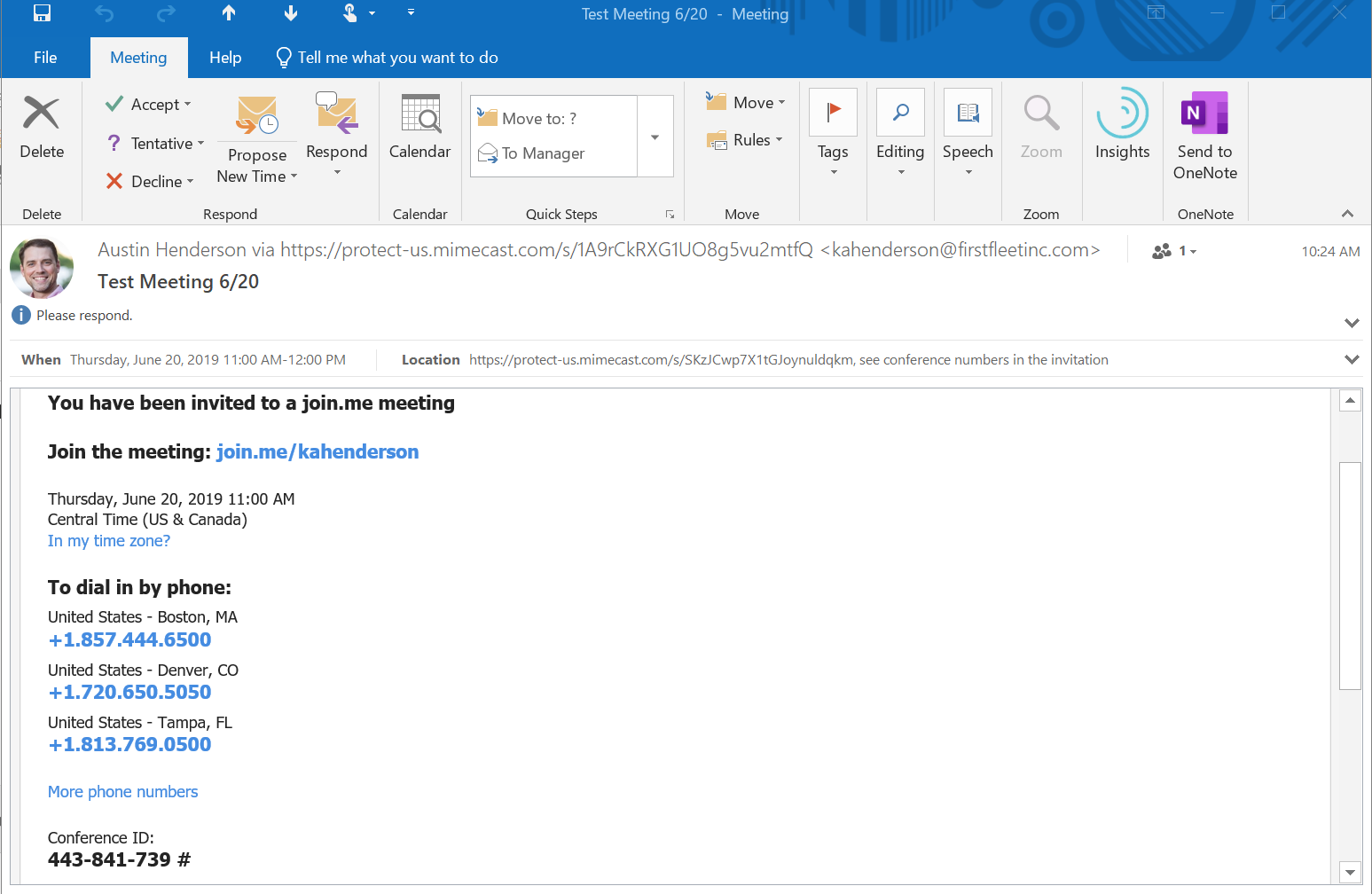The image size is (1372, 894).
Task: Click 'In my time zone?' link
Action: click(x=109, y=541)
